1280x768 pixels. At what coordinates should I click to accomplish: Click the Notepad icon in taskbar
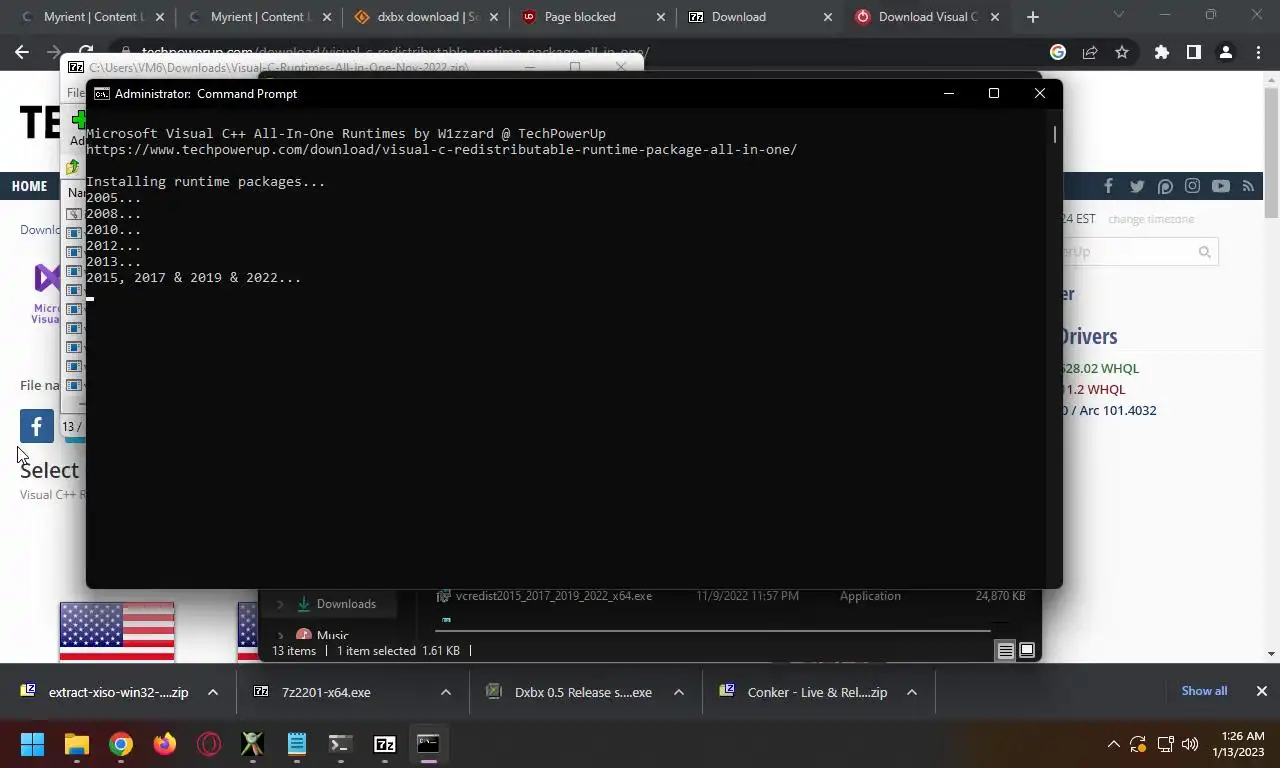297,744
